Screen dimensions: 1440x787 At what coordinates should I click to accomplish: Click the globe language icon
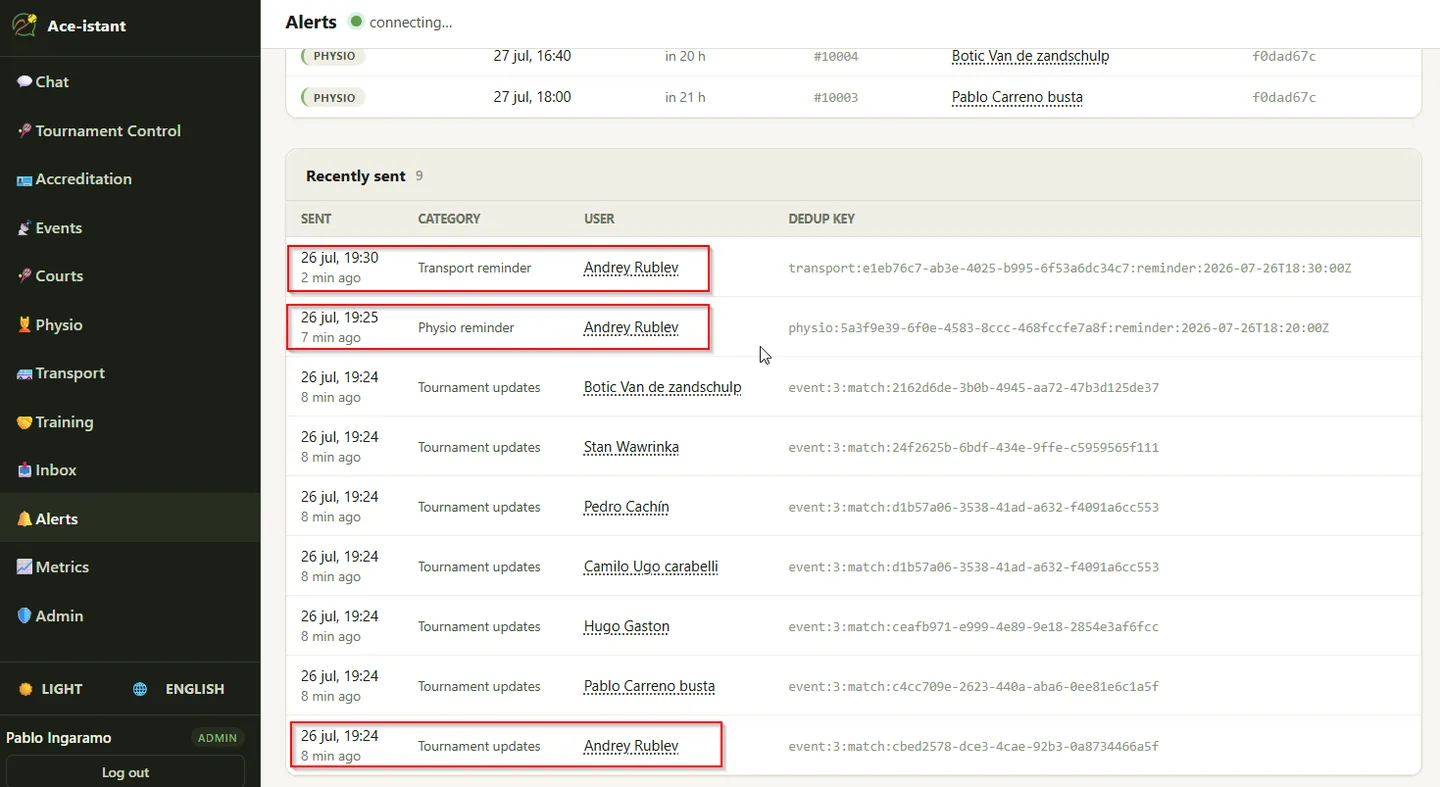(140, 689)
